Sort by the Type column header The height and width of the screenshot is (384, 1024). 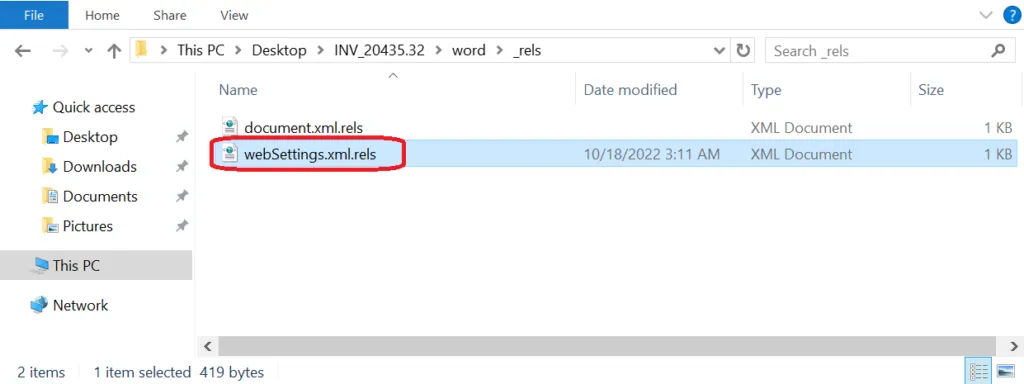[765, 90]
